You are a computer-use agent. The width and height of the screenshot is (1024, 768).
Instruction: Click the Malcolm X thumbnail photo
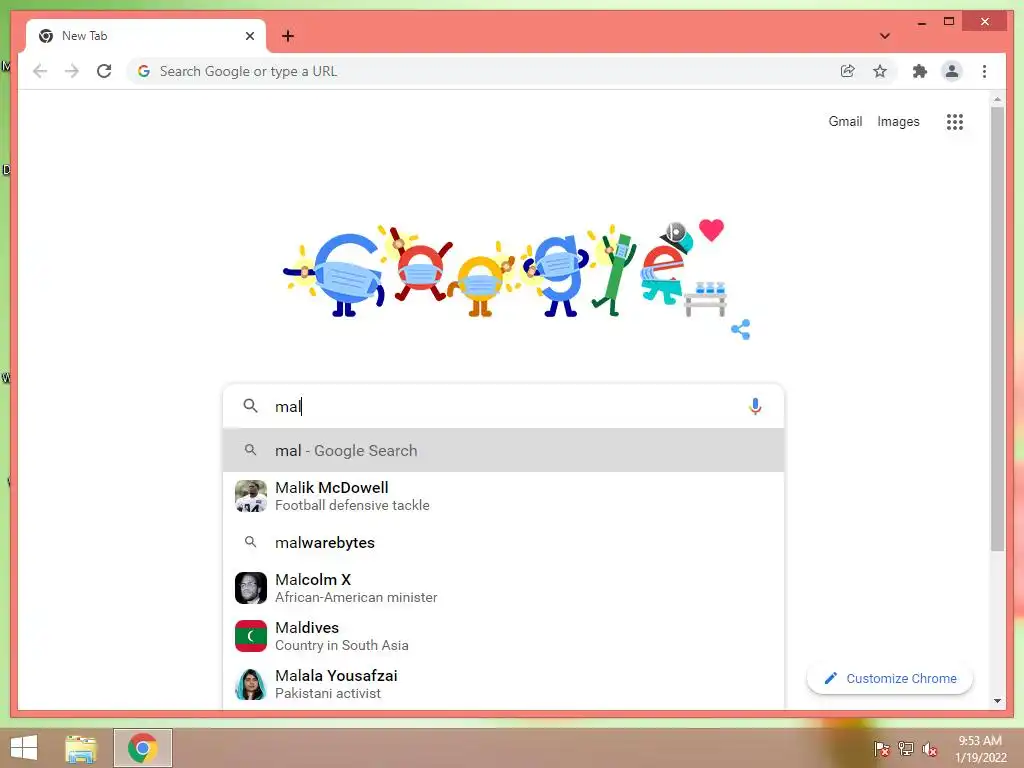pyautogui.click(x=251, y=588)
